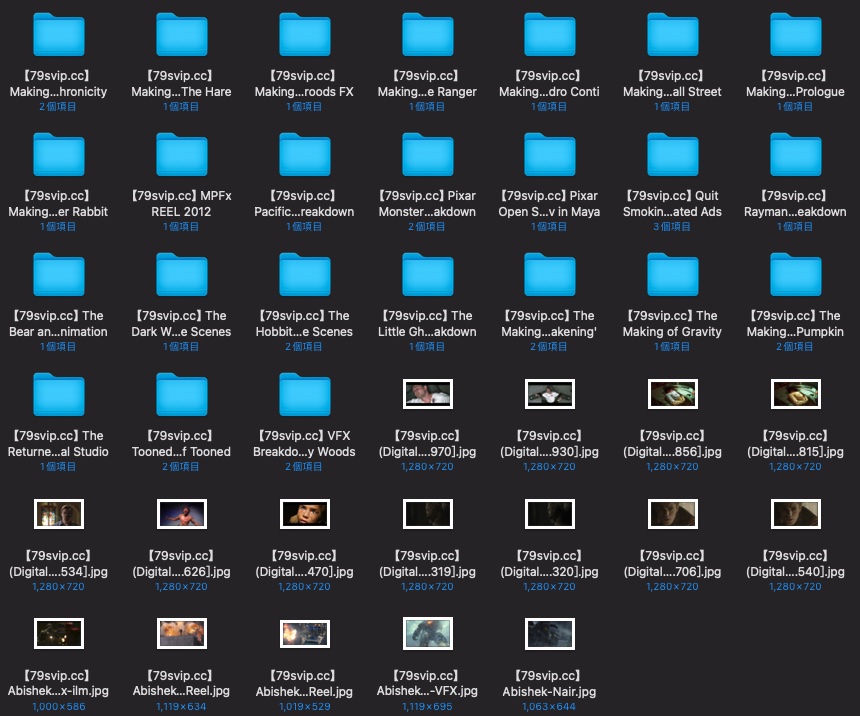Click the 'The Returne...al Studio' folder name

58,444
